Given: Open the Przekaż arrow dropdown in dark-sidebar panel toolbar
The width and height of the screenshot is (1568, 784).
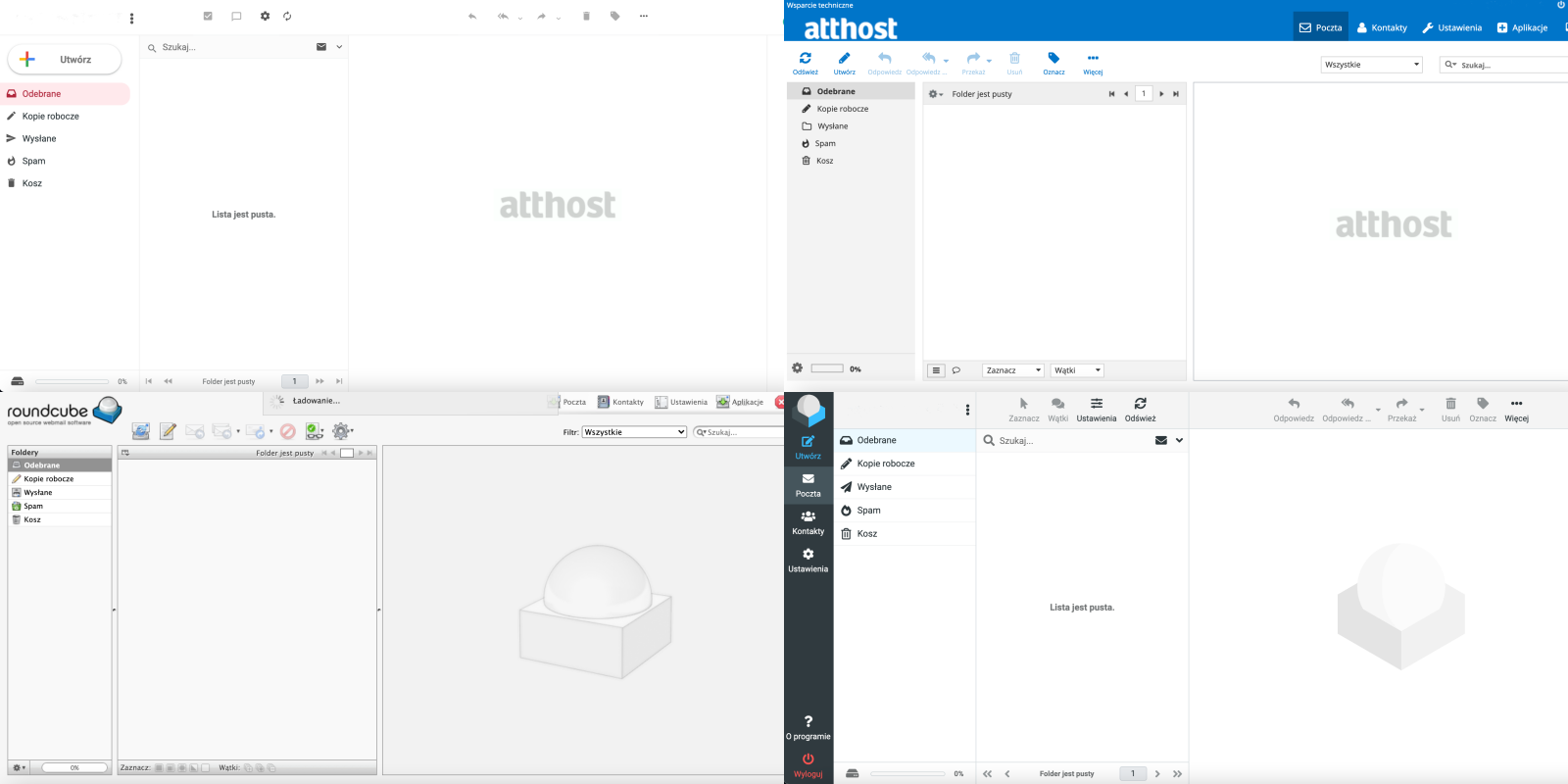Looking at the screenshot, I should coord(1422,411).
